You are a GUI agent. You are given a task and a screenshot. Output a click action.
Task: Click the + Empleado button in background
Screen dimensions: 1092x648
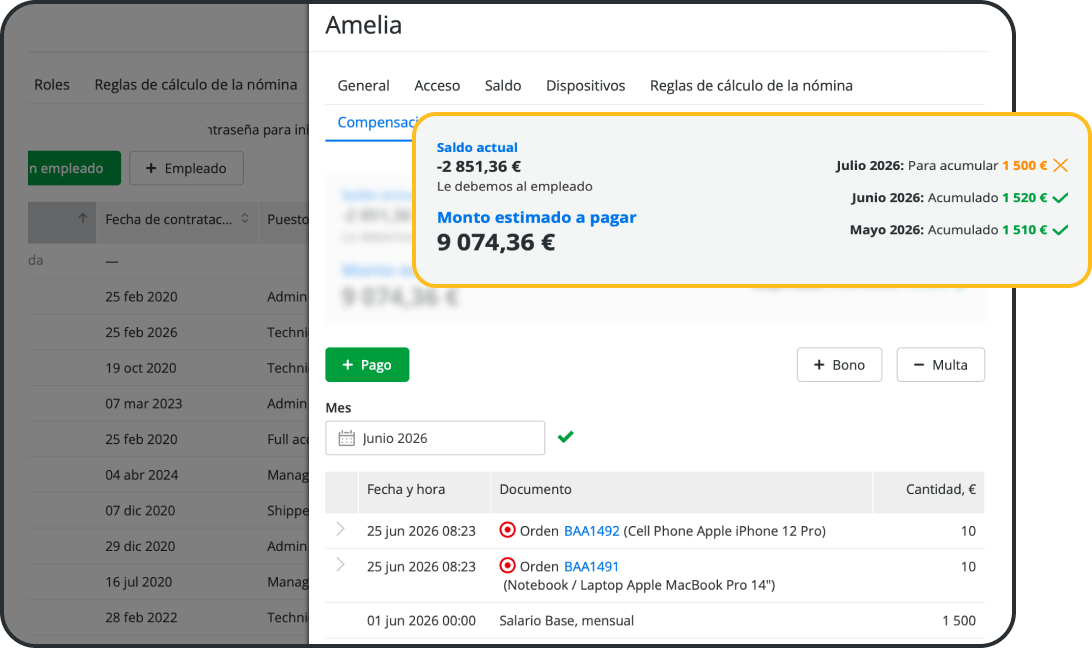pos(186,168)
